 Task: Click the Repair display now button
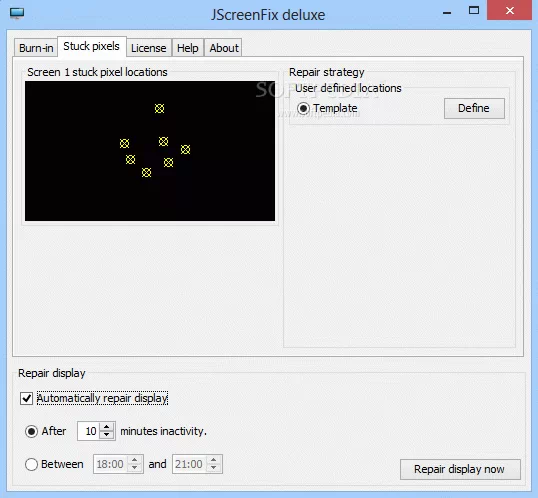click(x=460, y=469)
